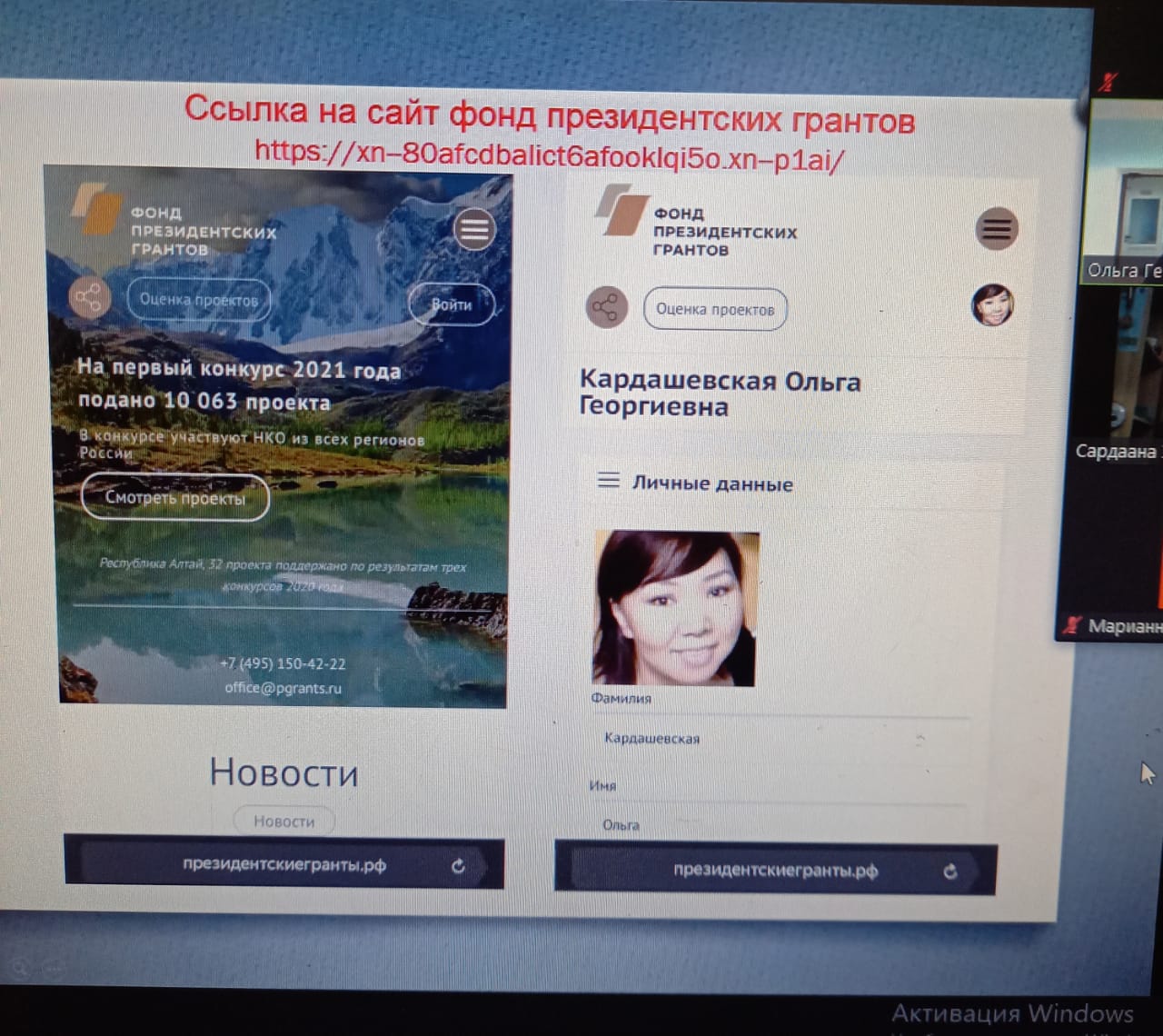Image resolution: width=1163 pixels, height=1036 pixels.
Task: Open small round user avatar on profile page
Action: click(x=992, y=304)
